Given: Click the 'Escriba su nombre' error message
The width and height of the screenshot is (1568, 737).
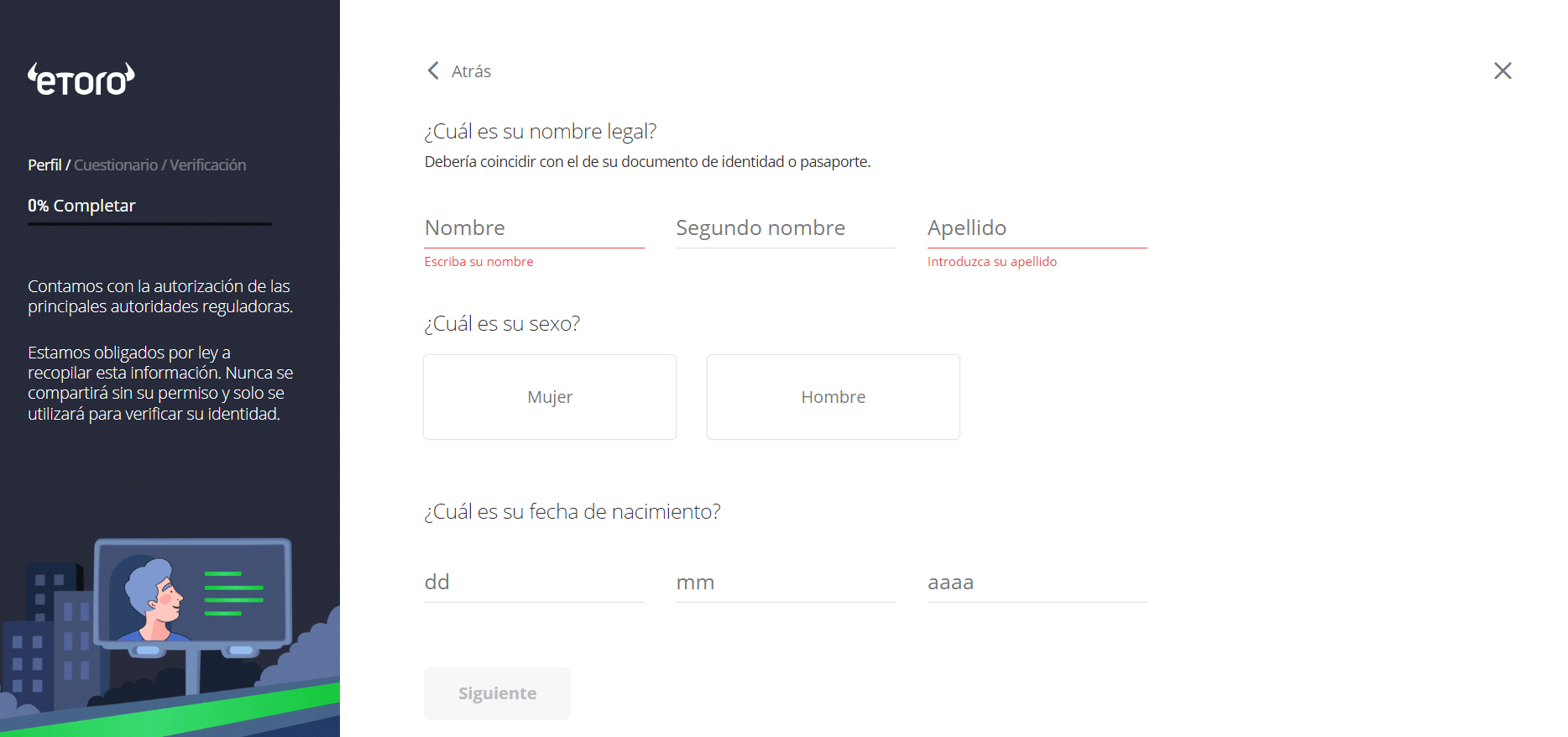Looking at the screenshot, I should pos(478,262).
